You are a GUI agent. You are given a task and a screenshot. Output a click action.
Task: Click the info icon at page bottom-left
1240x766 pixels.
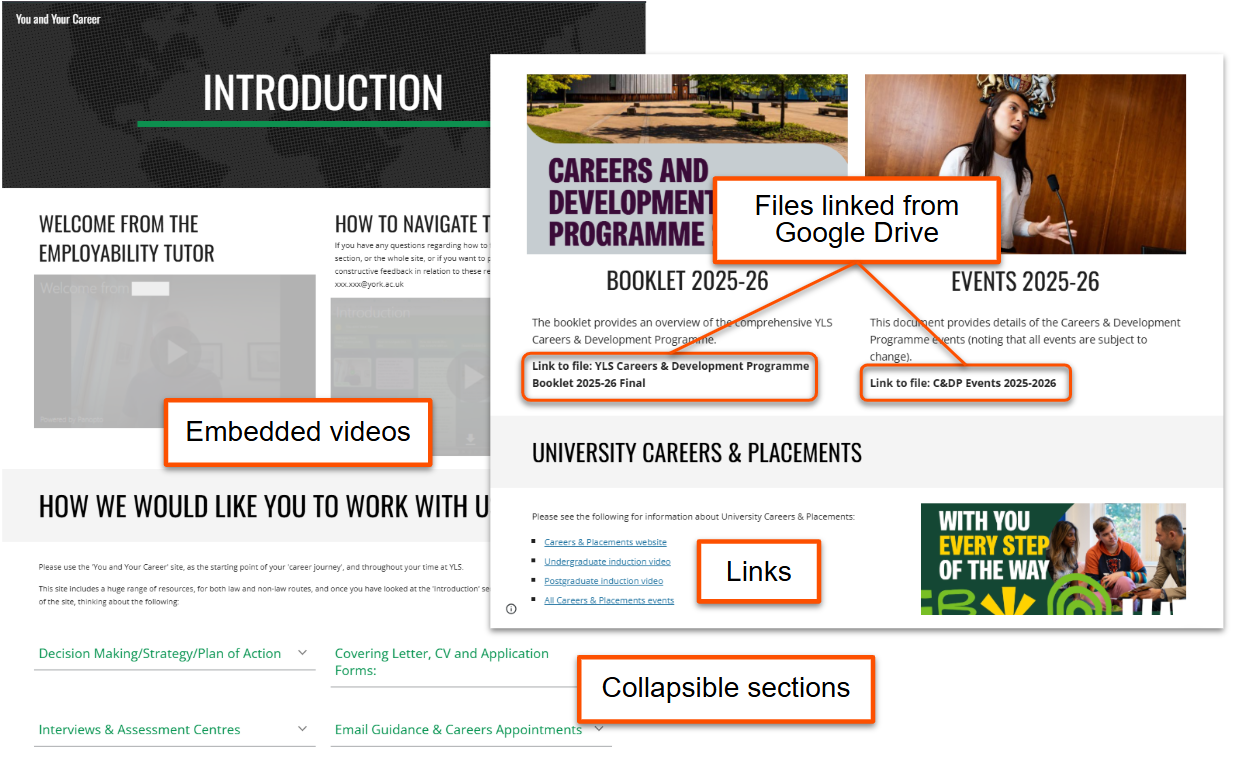click(511, 608)
